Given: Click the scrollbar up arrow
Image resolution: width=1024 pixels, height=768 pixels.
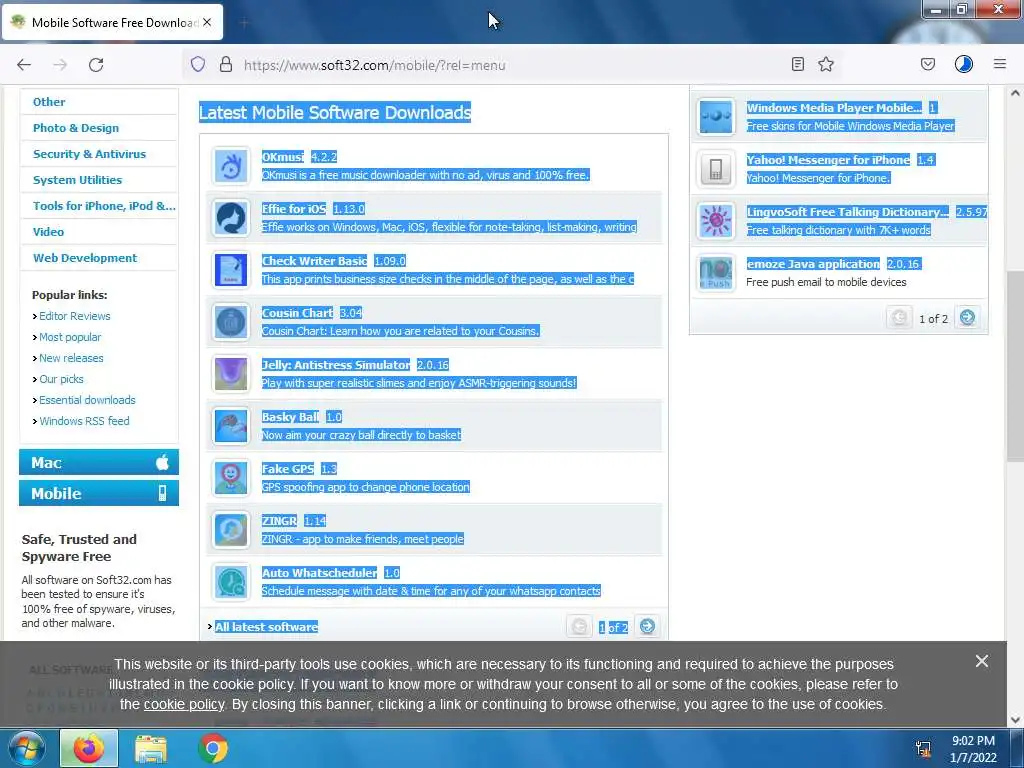Looking at the screenshot, I should [x=1015, y=93].
